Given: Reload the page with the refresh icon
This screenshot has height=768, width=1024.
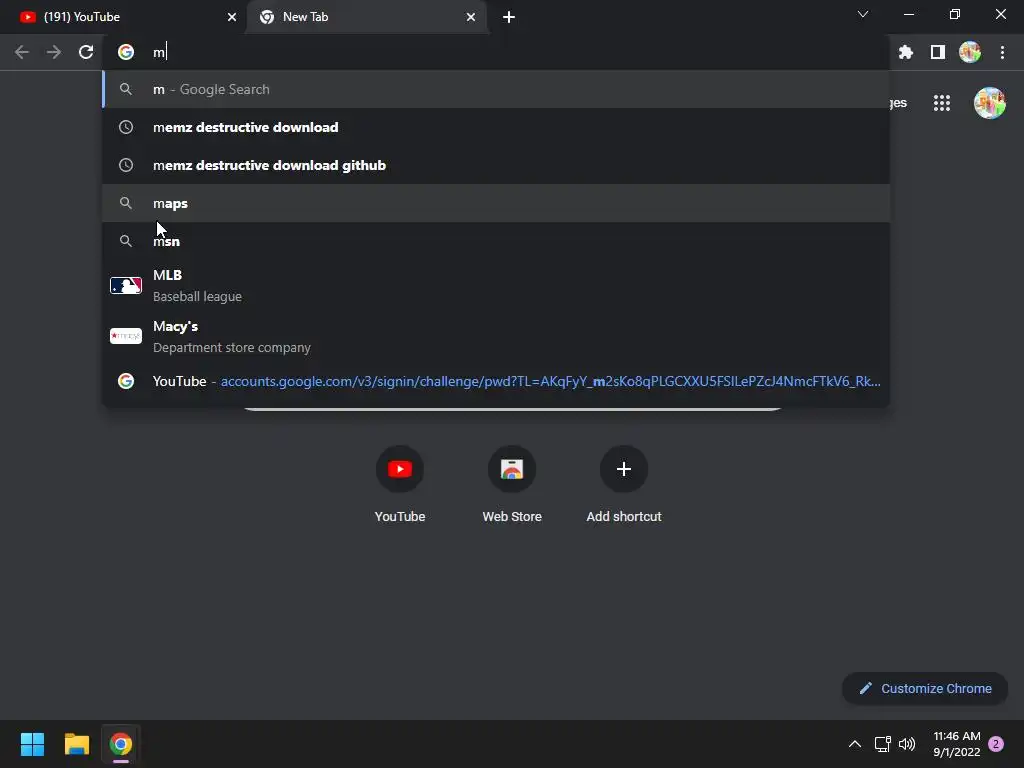Looking at the screenshot, I should pyautogui.click(x=86, y=52).
